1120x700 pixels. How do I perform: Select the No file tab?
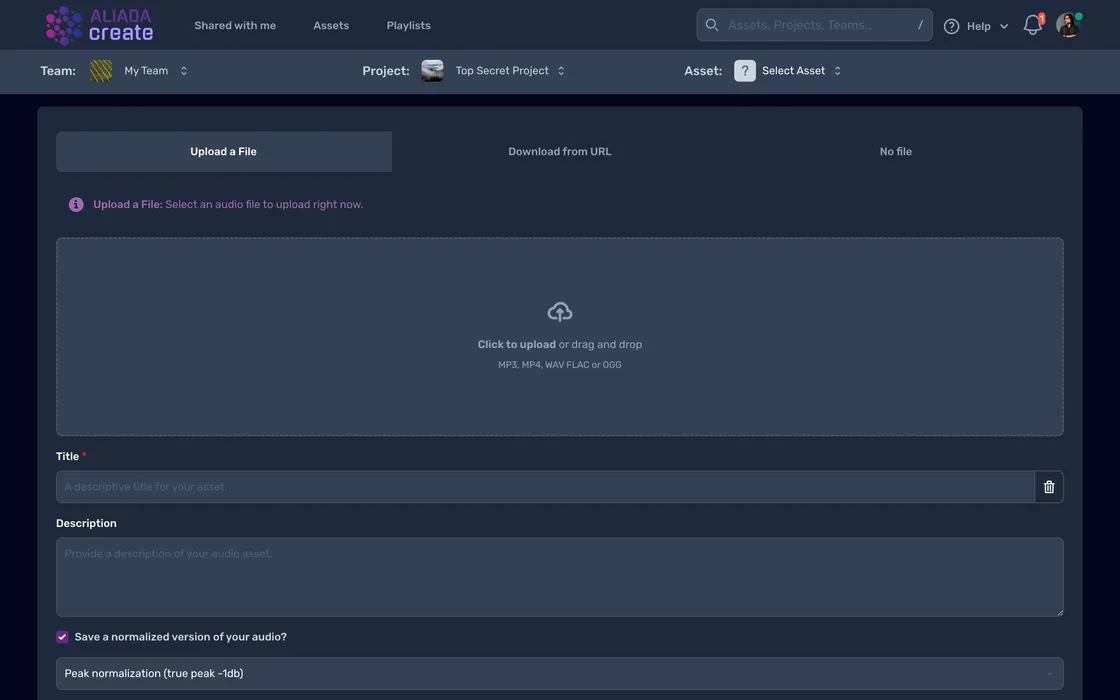pyautogui.click(x=895, y=152)
